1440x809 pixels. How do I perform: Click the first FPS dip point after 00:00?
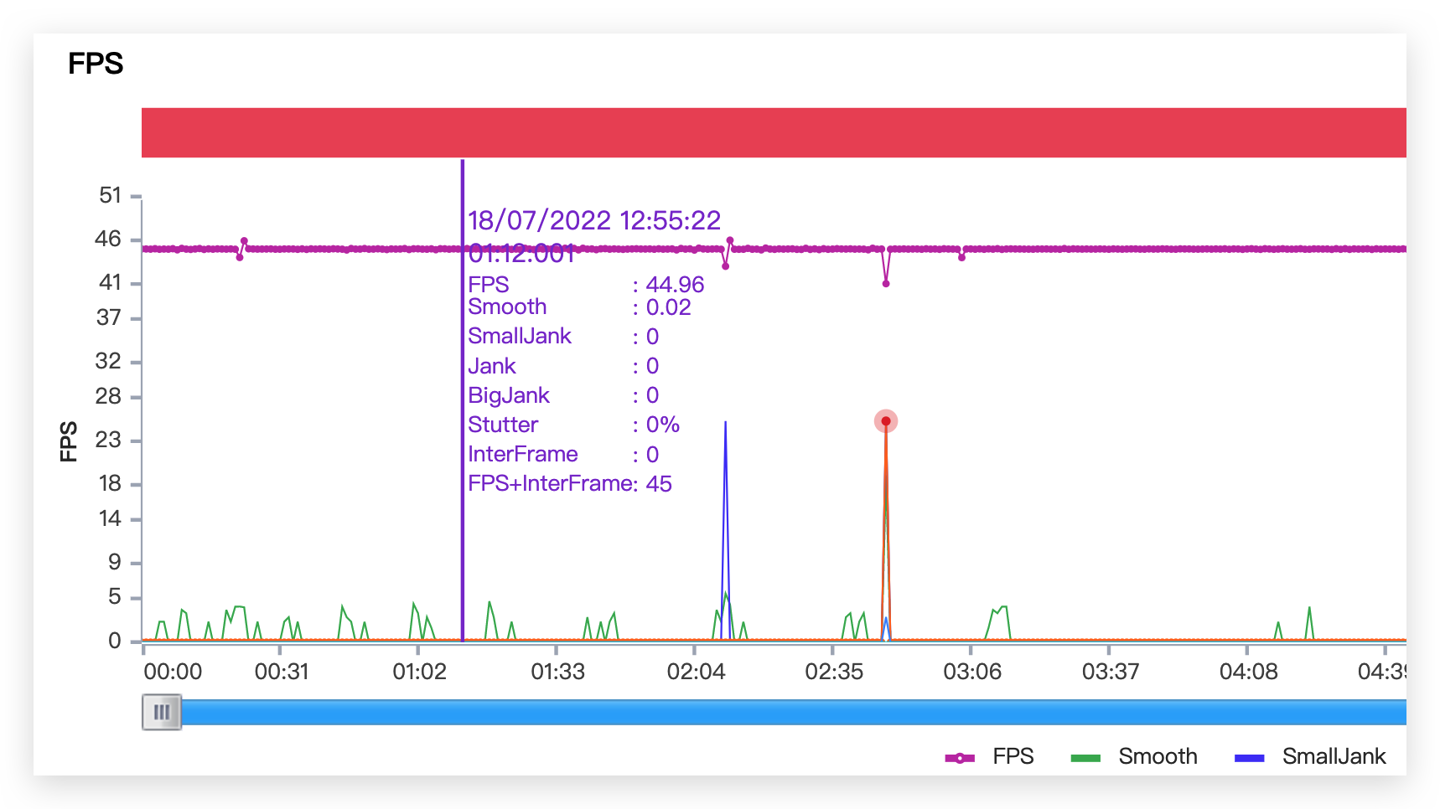(x=240, y=258)
